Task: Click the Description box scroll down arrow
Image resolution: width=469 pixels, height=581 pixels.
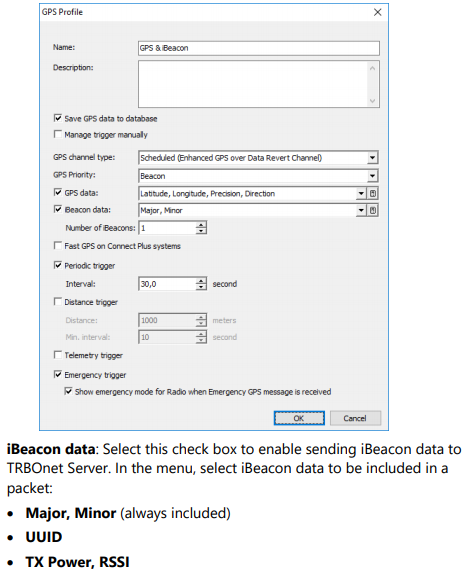Action: point(372,101)
